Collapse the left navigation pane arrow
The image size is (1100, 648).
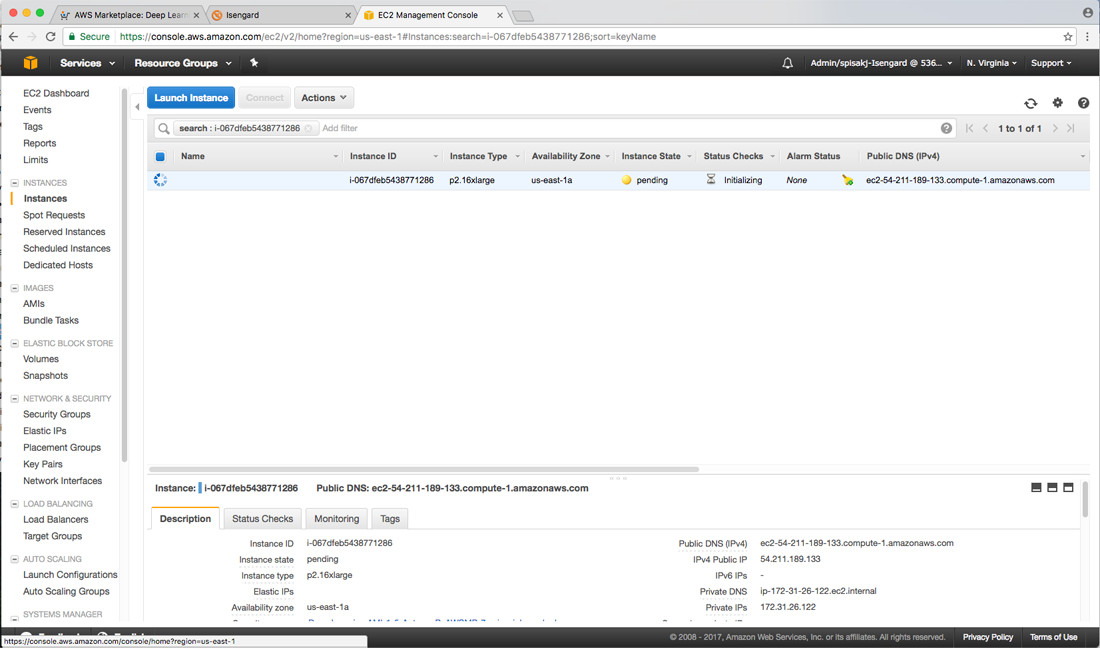click(x=138, y=107)
